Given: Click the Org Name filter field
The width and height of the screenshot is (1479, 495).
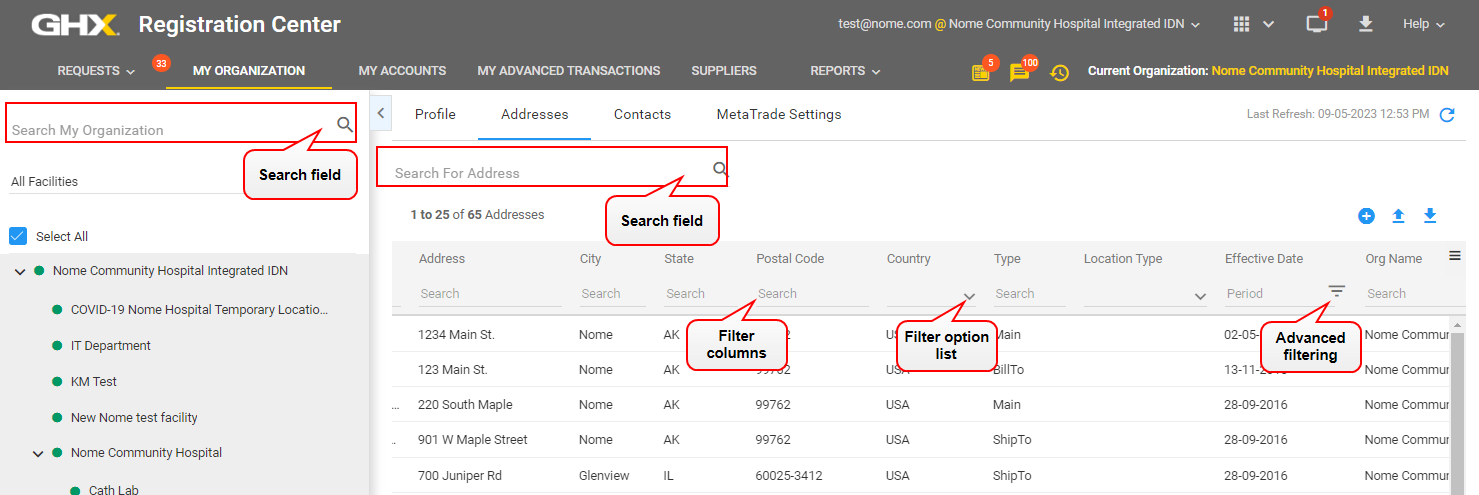Looking at the screenshot, I should (1408, 294).
